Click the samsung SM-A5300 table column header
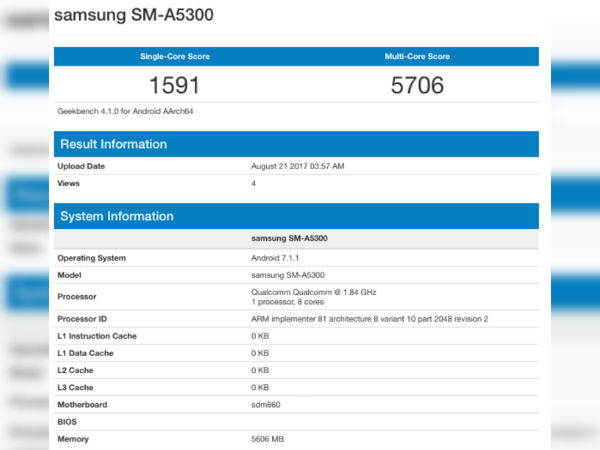This screenshot has height=450, width=600. (289, 238)
